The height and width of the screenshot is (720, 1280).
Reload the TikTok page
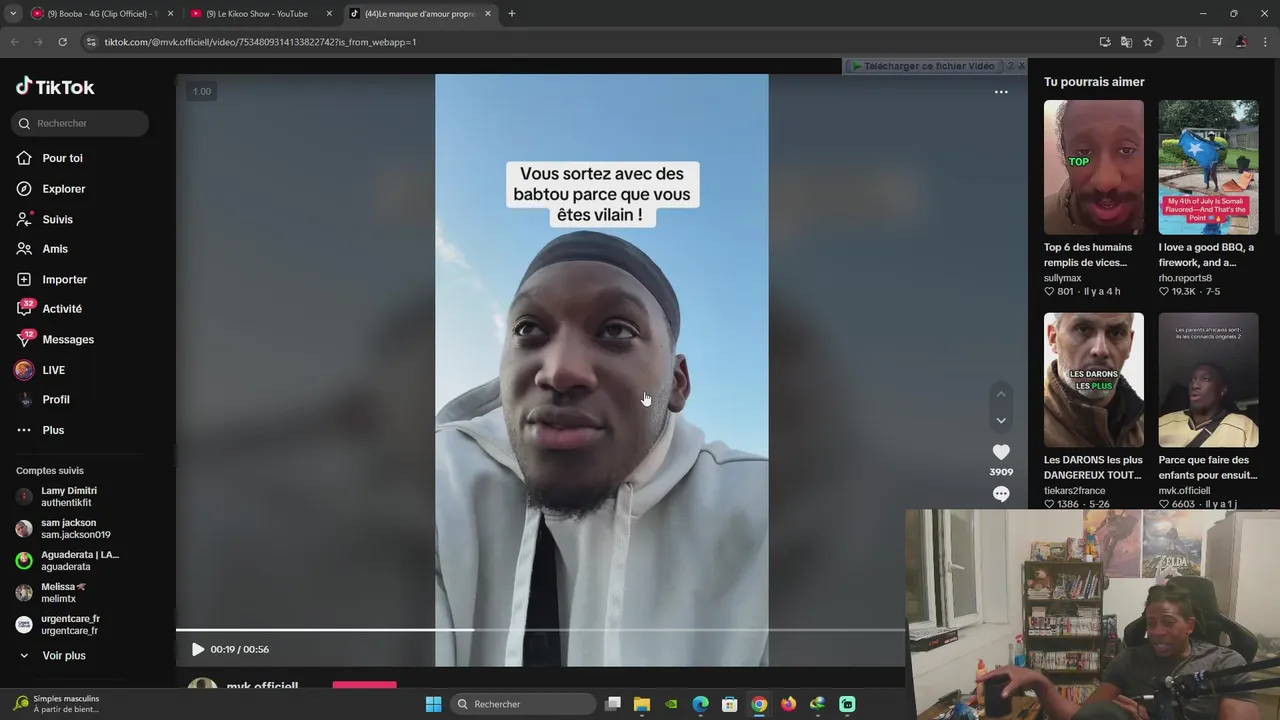coord(62,42)
